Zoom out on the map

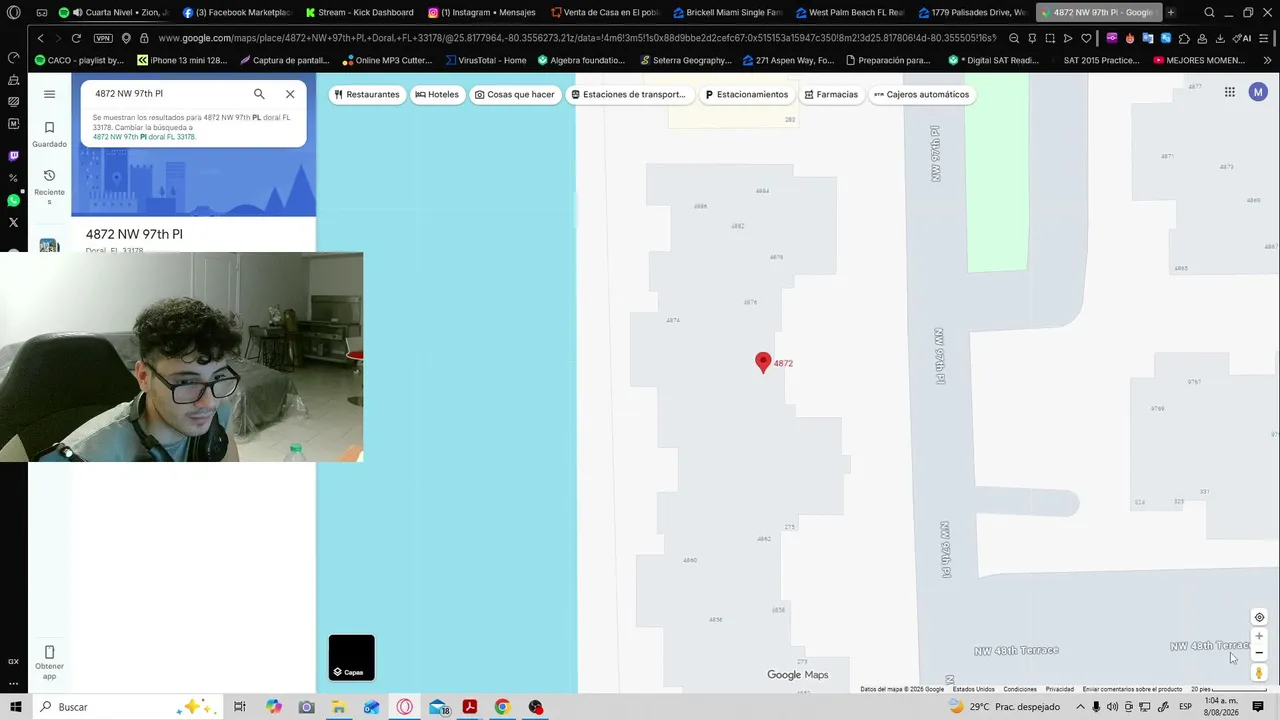tap(1259, 653)
